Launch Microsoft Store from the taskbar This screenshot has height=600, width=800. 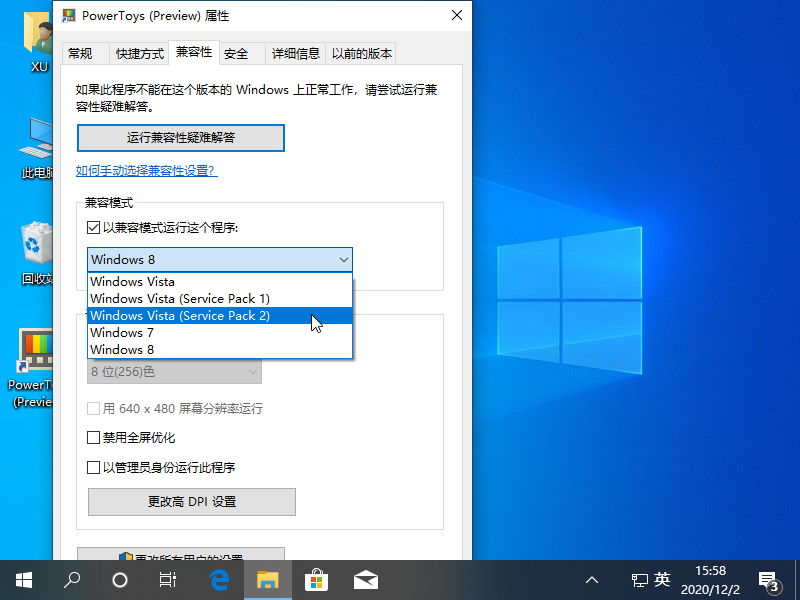(316, 579)
